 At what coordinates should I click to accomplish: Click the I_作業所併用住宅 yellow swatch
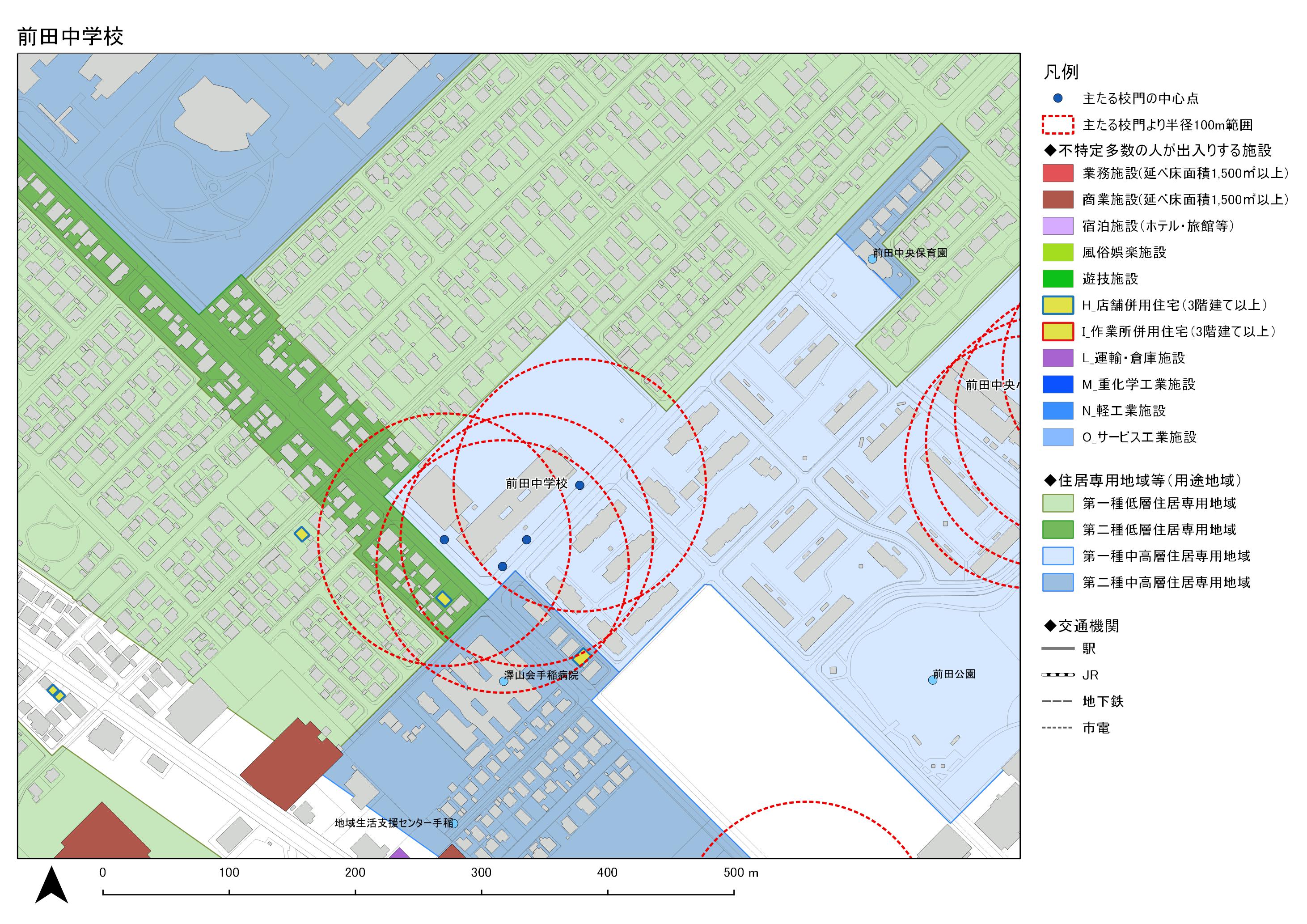1057,331
